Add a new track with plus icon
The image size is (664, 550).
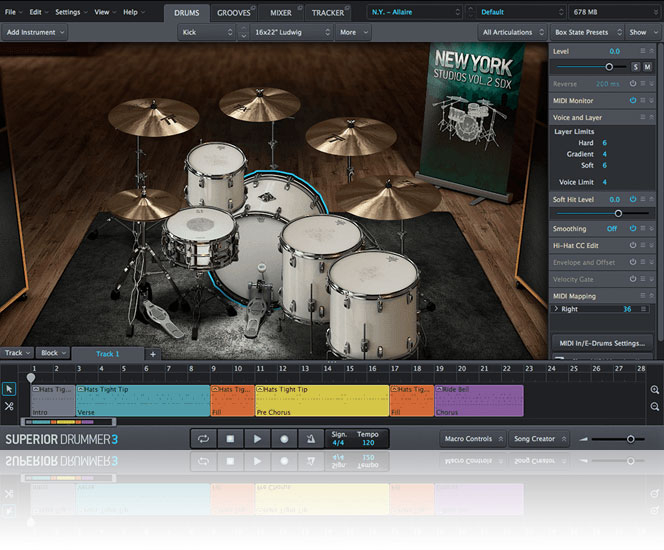click(x=153, y=354)
